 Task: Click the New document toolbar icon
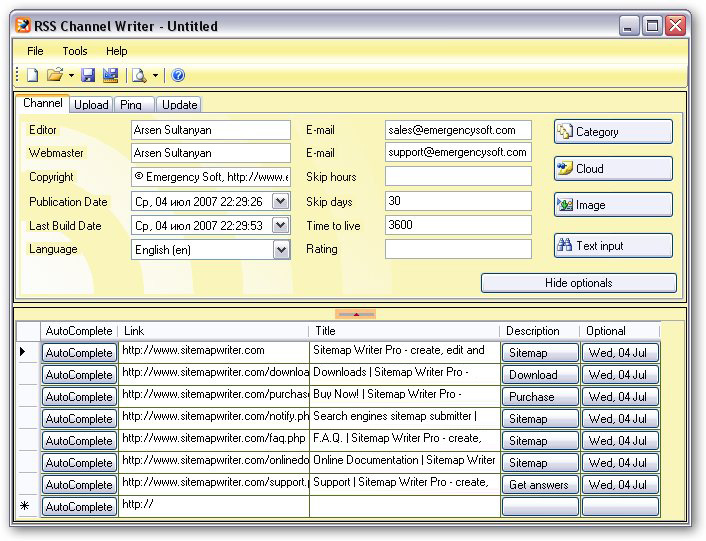point(32,75)
